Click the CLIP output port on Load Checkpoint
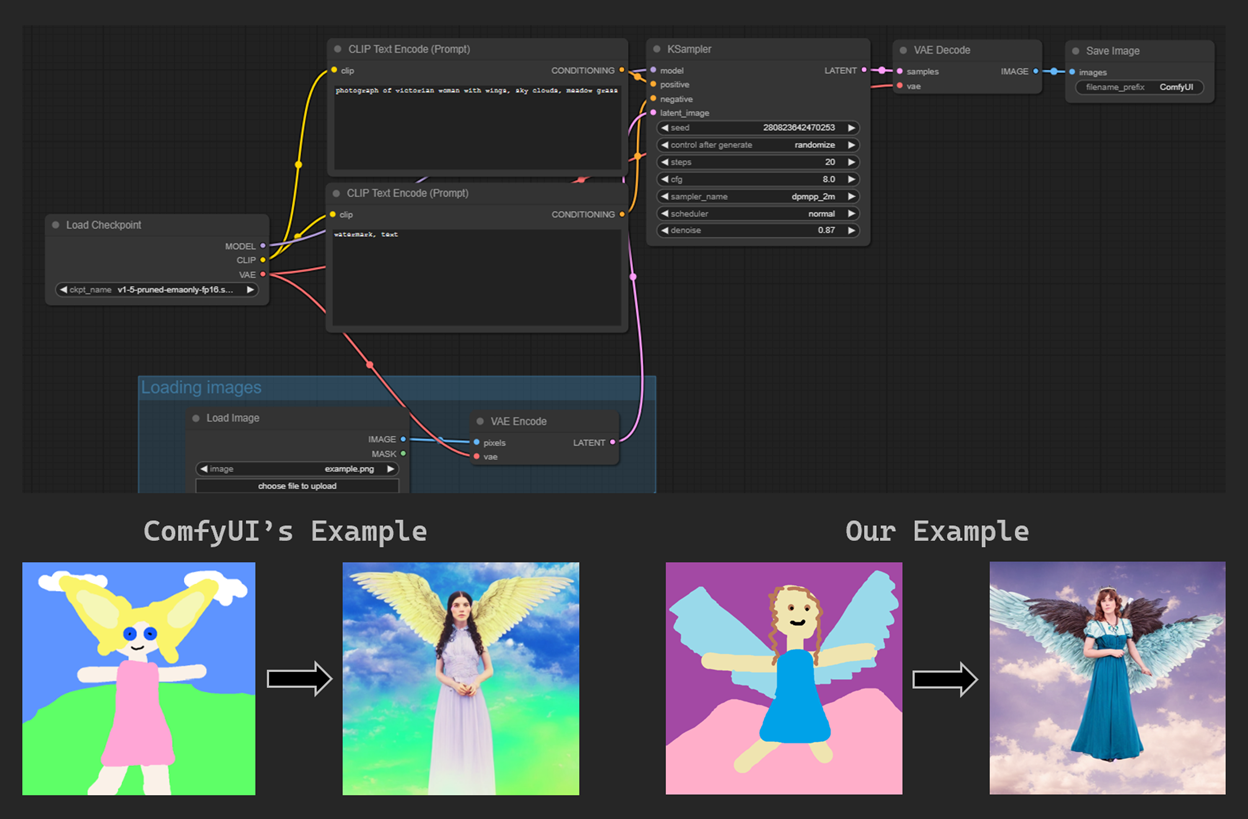This screenshot has width=1248, height=819. (263, 260)
